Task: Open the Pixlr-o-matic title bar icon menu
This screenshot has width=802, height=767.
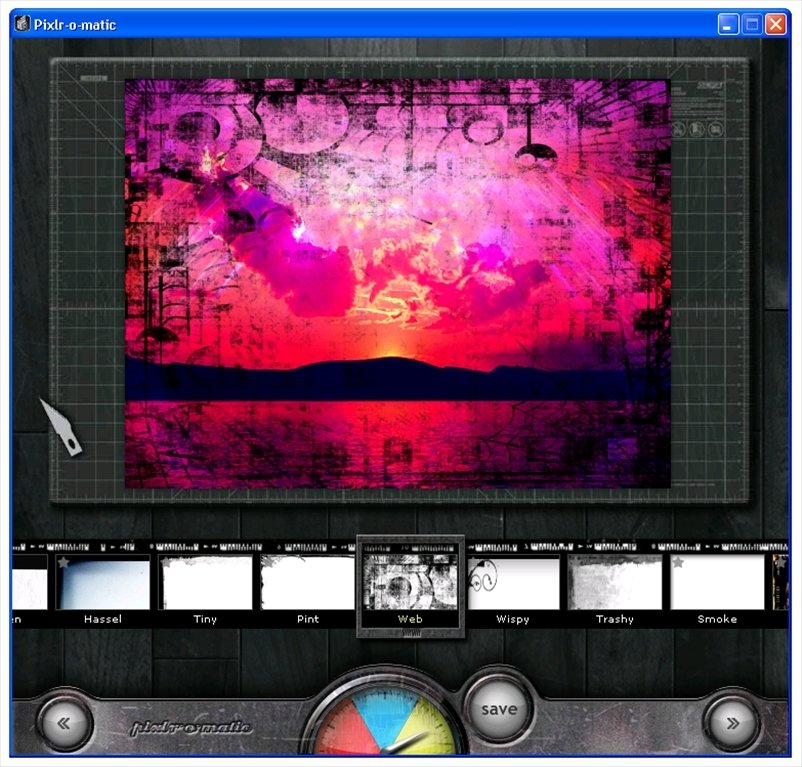Action: tap(21, 24)
